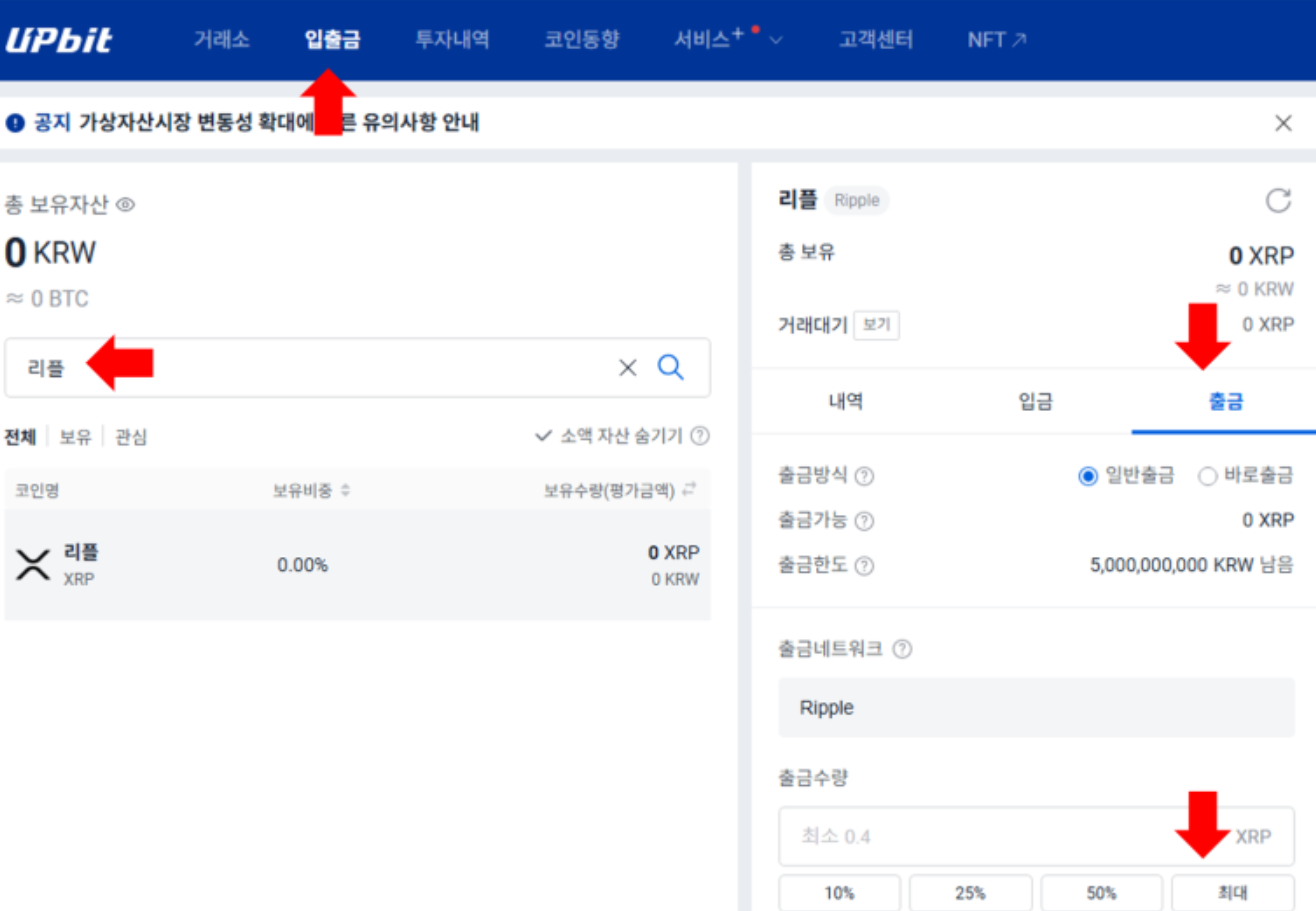Click the 0.00% holding ratio value

click(x=302, y=565)
